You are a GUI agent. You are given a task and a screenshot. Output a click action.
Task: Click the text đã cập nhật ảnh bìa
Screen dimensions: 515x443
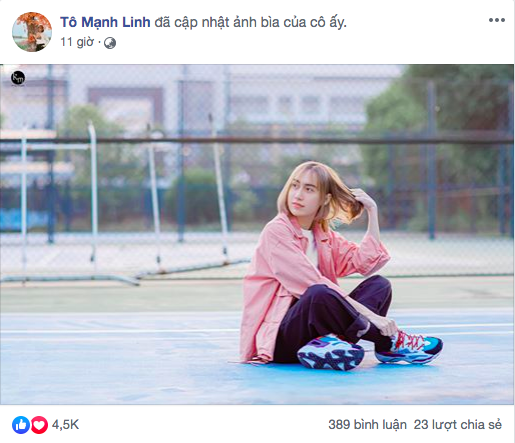[214, 22]
